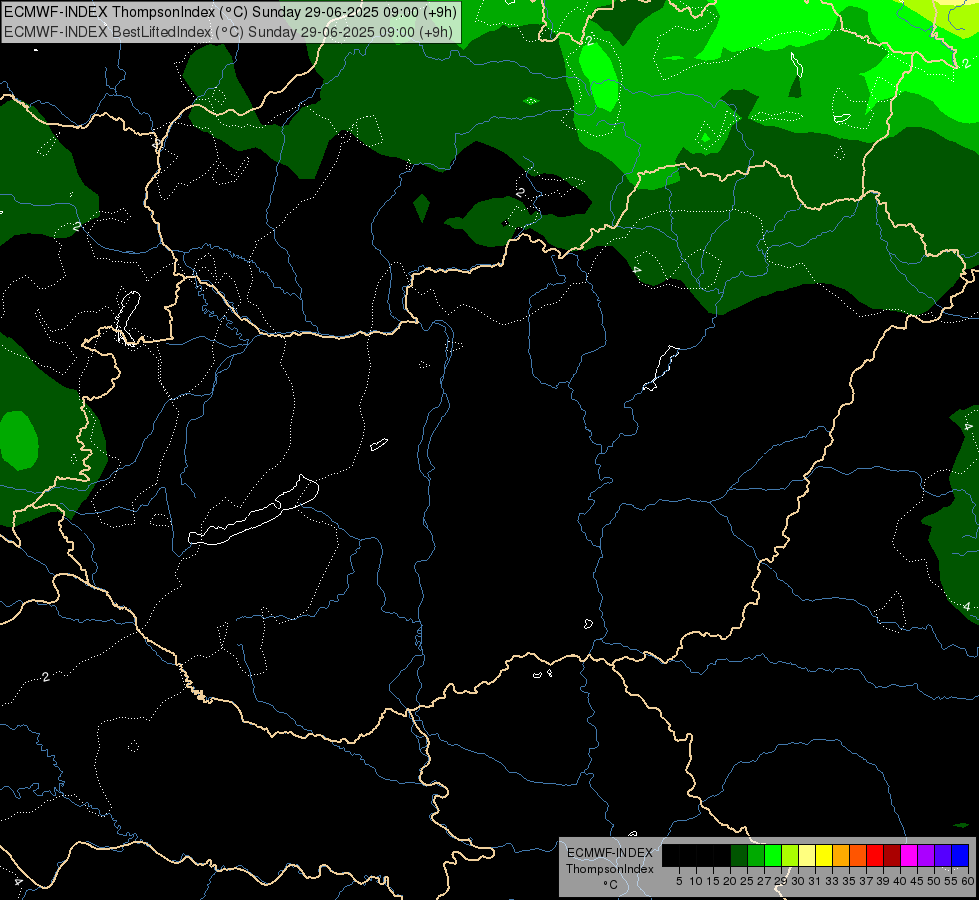
Task: Choose the orange 33–35 legend swatch
Action: (x=841, y=855)
